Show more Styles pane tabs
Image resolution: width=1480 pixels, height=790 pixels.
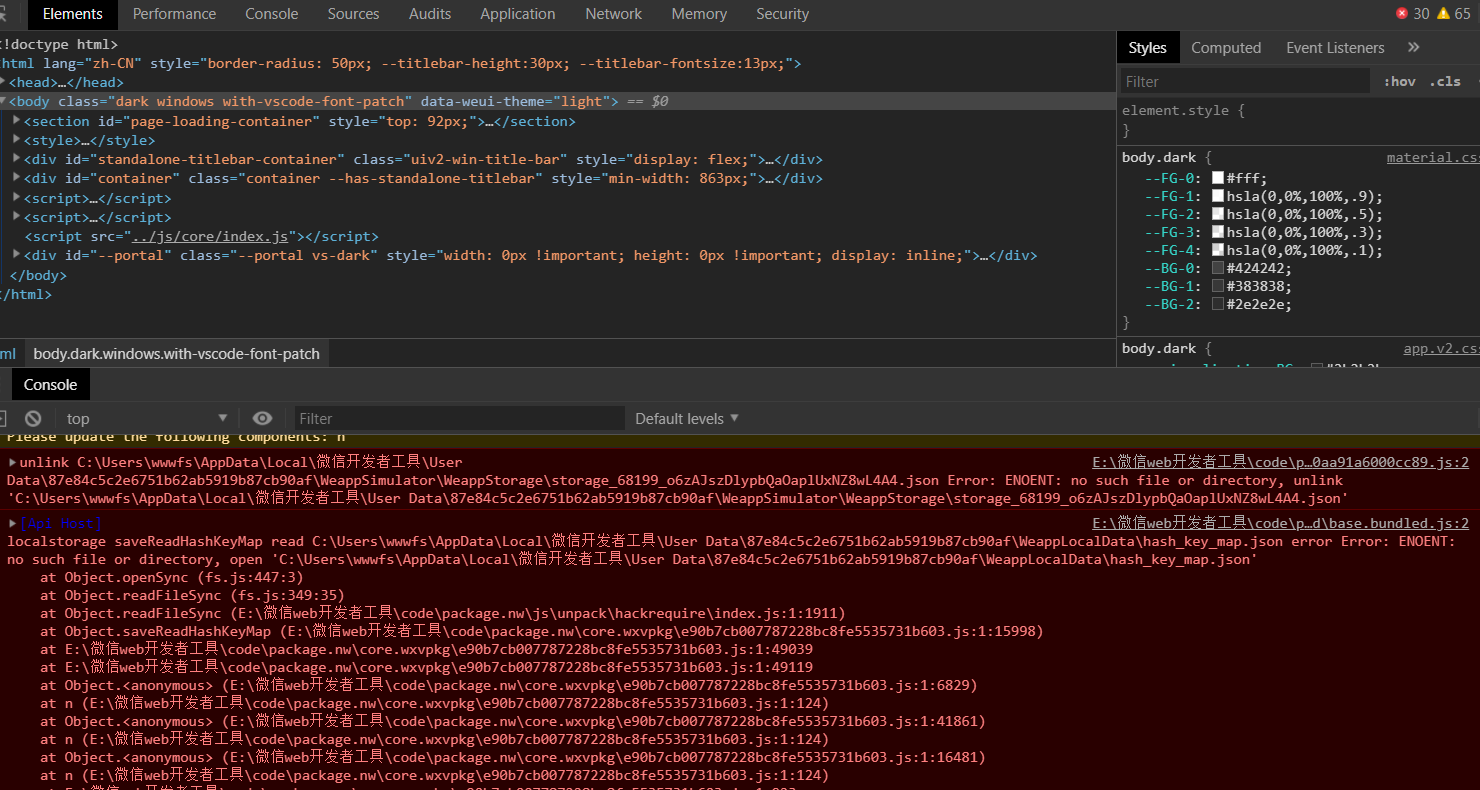tap(1413, 47)
